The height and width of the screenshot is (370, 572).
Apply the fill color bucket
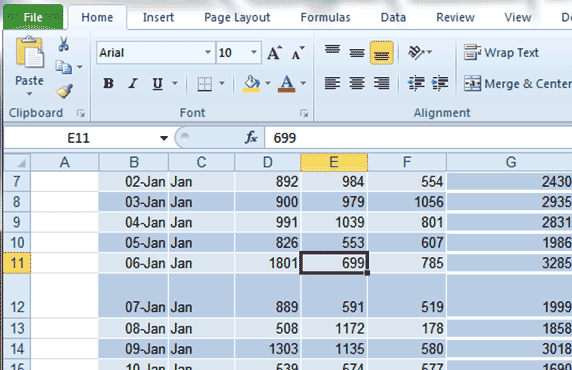point(251,84)
